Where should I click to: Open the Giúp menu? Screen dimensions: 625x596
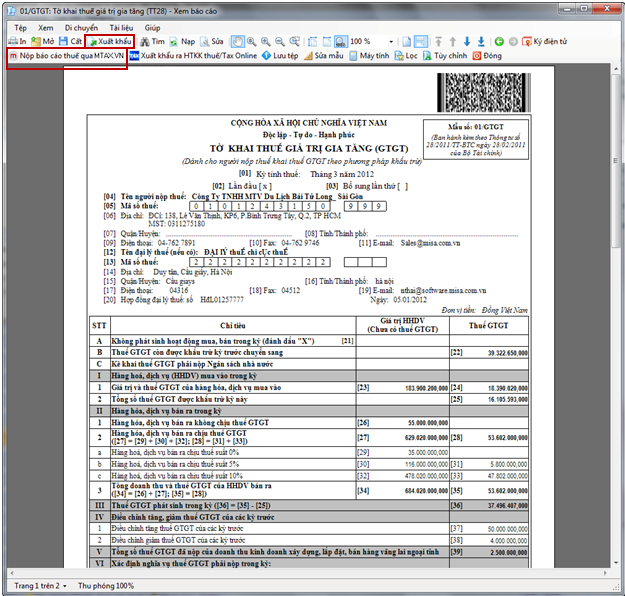153,28
